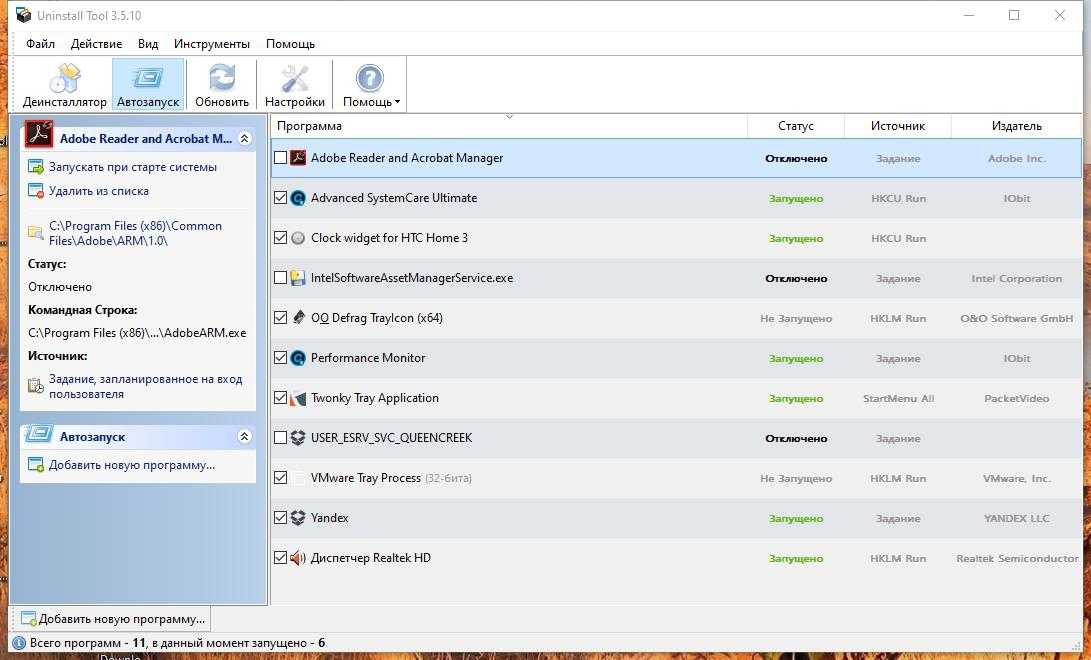1091x660 pixels.
Task: Click the AdobeARM.exe command line text
Action: [x=137, y=332]
